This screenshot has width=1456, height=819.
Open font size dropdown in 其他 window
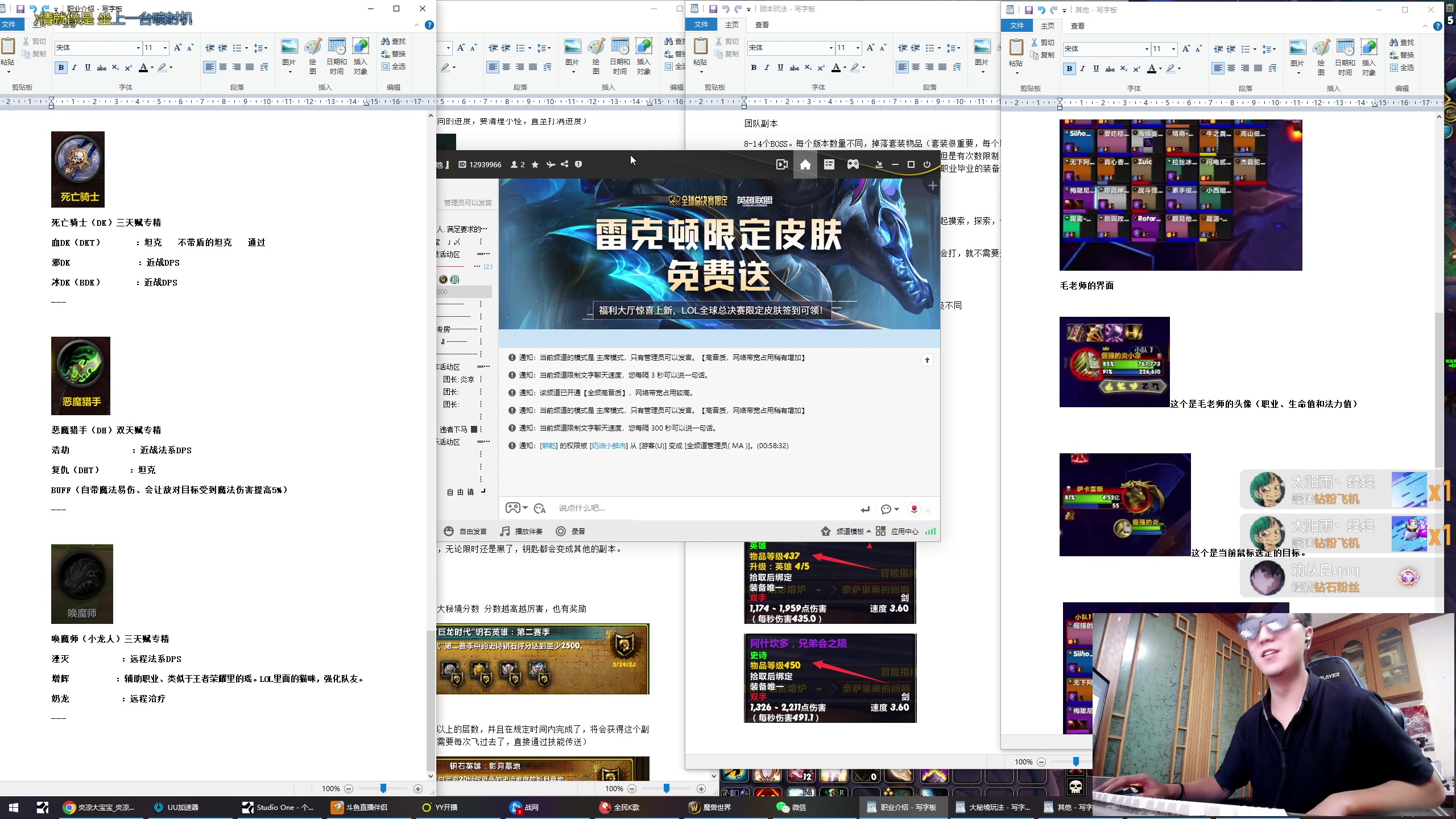[x=1173, y=49]
